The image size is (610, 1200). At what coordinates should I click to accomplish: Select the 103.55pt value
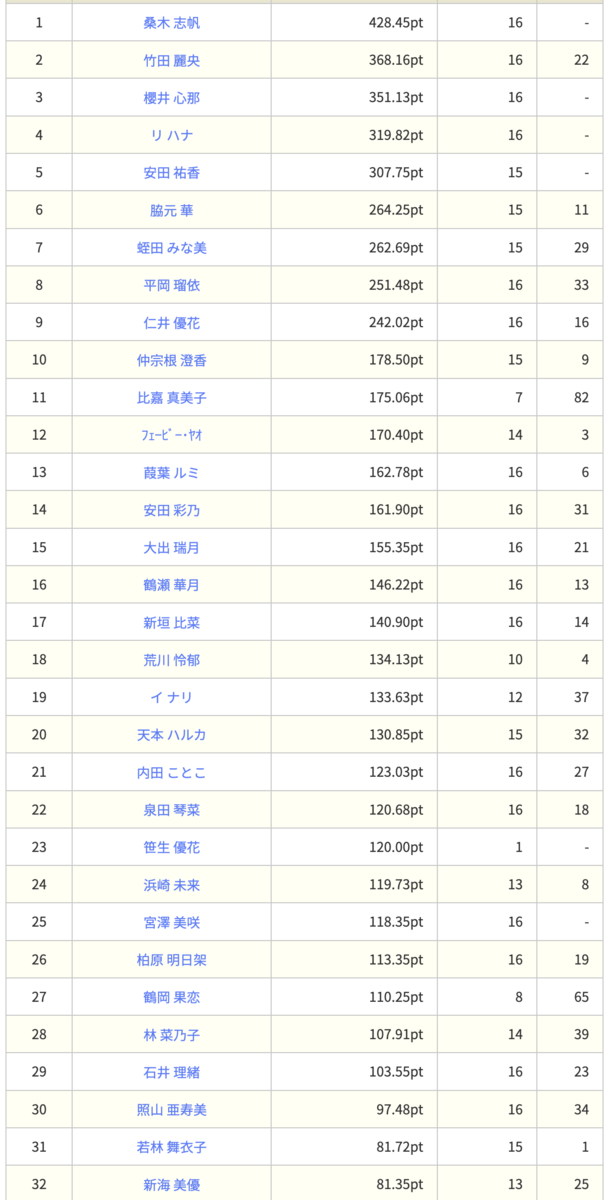coord(397,1073)
